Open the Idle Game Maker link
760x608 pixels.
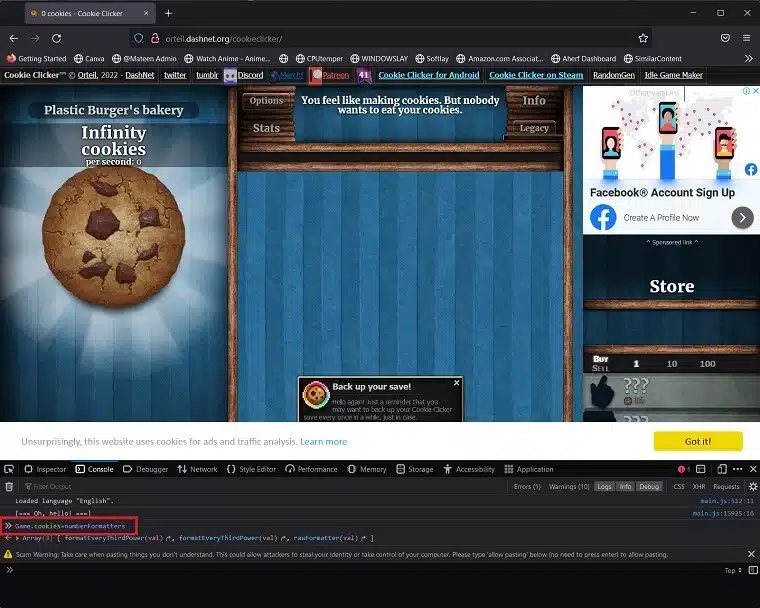pos(673,75)
